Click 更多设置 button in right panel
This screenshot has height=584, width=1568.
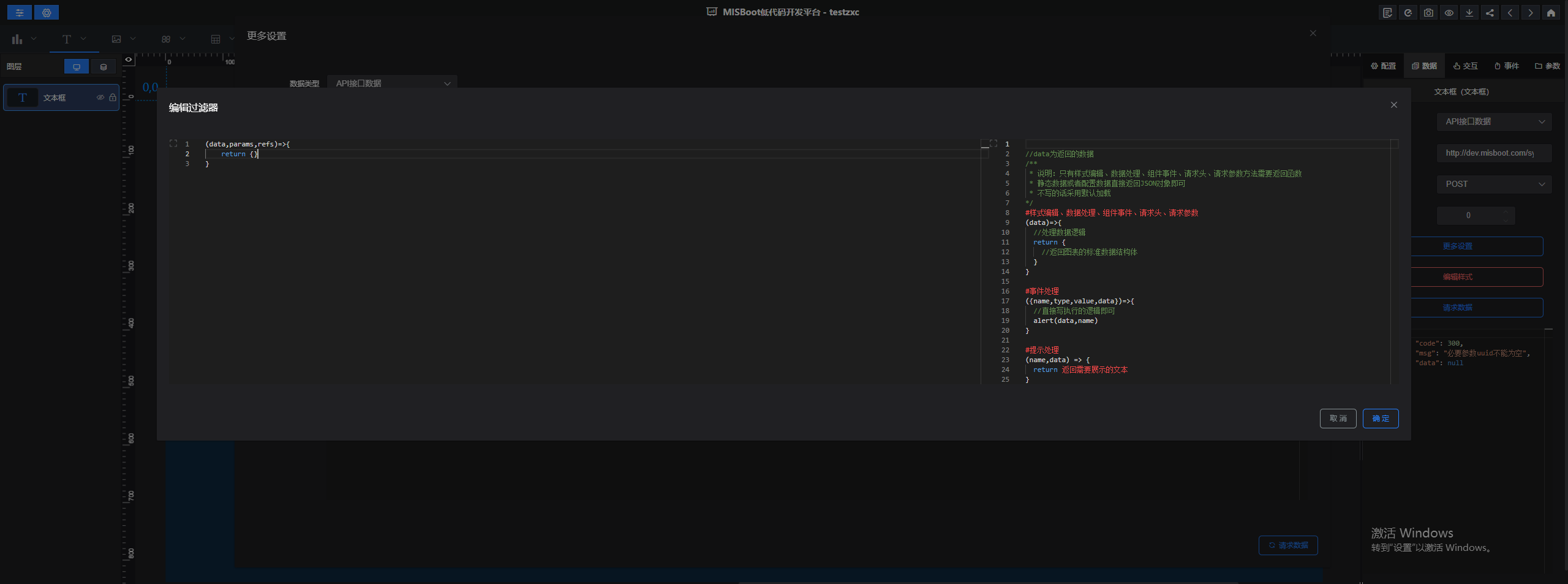(1477, 246)
